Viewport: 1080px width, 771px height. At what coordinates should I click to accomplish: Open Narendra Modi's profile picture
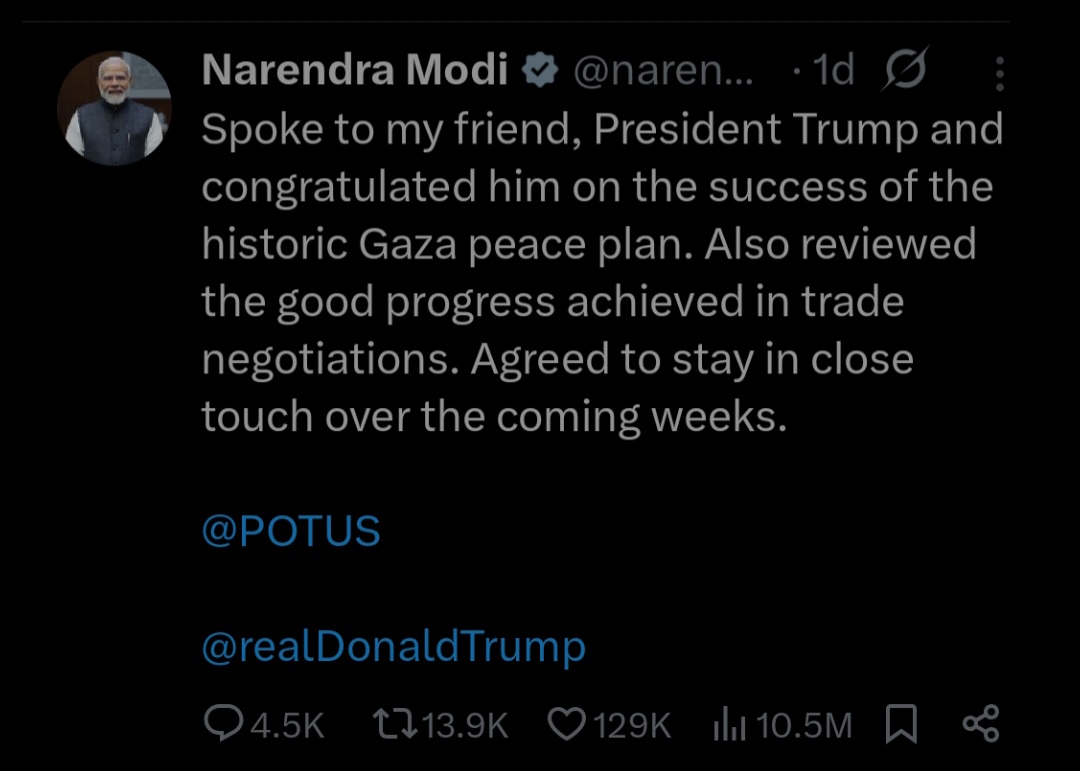tap(114, 108)
